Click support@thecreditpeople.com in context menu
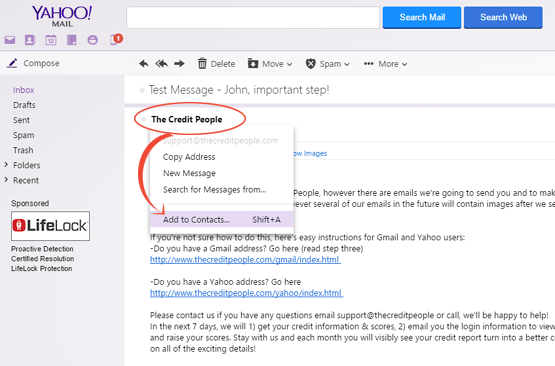Screen dimensions: 555x366 click(x=221, y=141)
